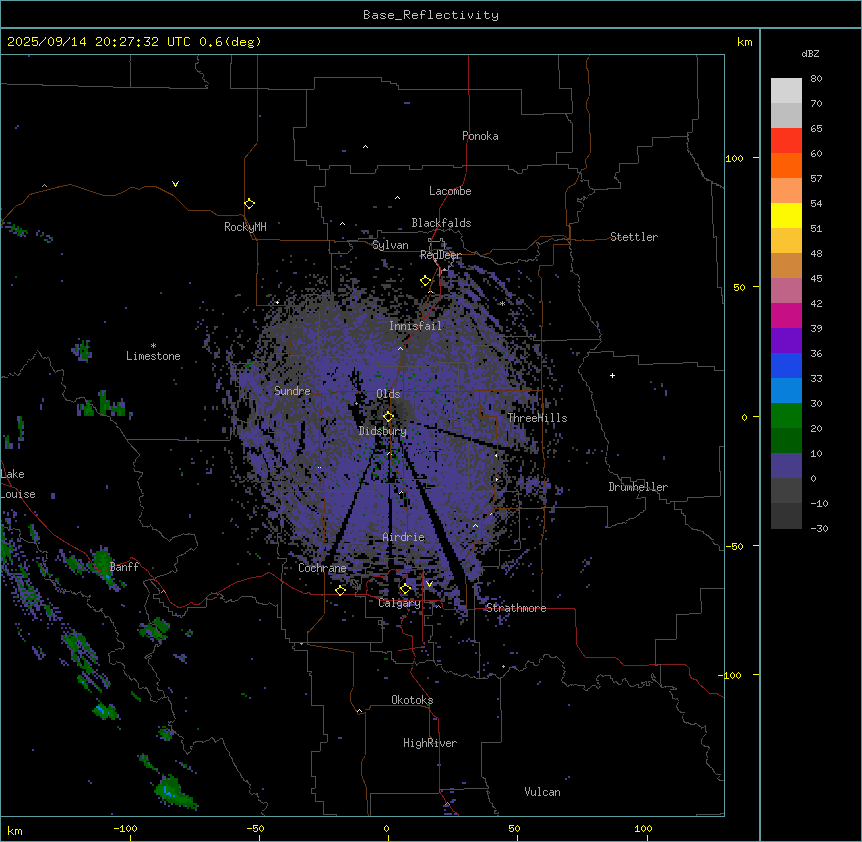Viewport: 862px width, 842px height.
Task: Click the ThreeHills city label
Action: (537, 418)
